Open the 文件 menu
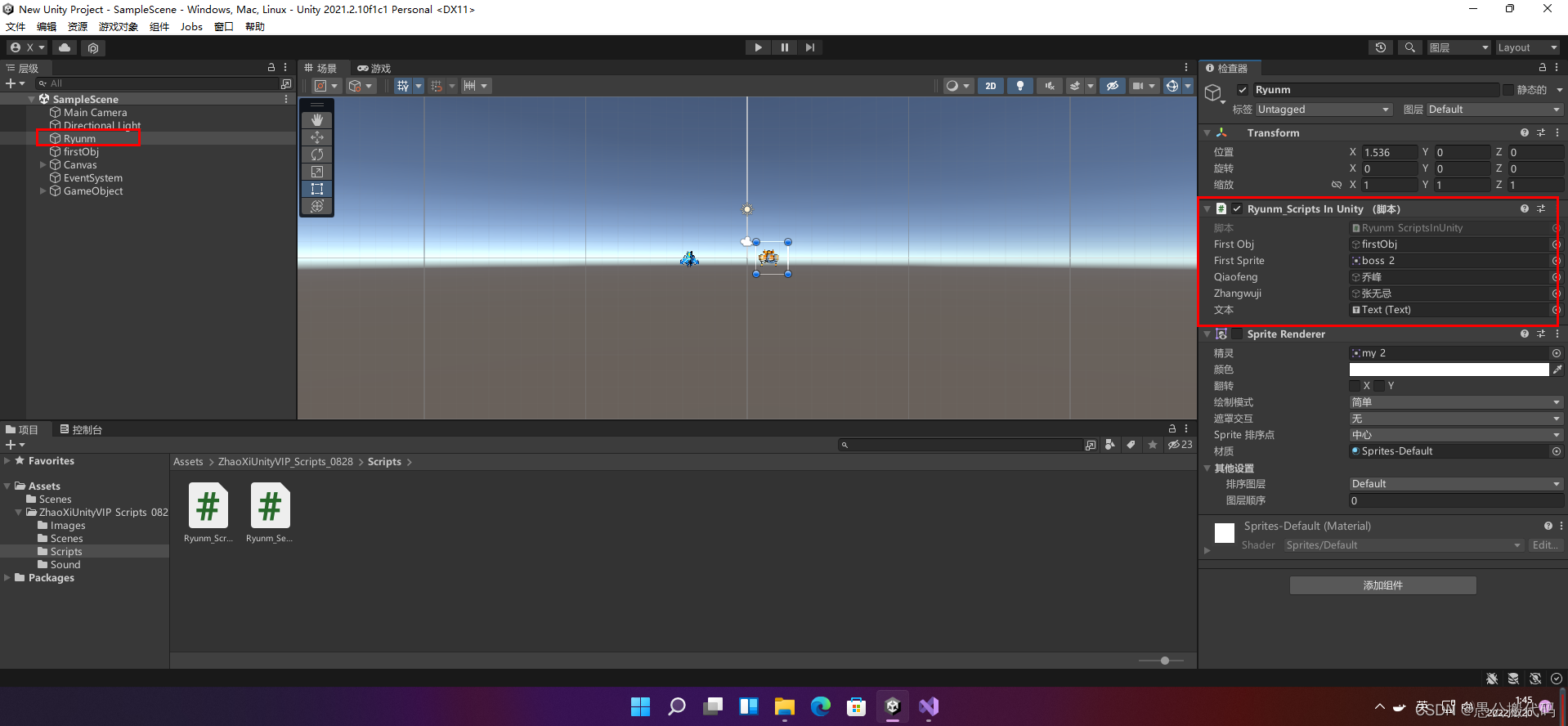The height and width of the screenshot is (726, 1568). [x=16, y=27]
